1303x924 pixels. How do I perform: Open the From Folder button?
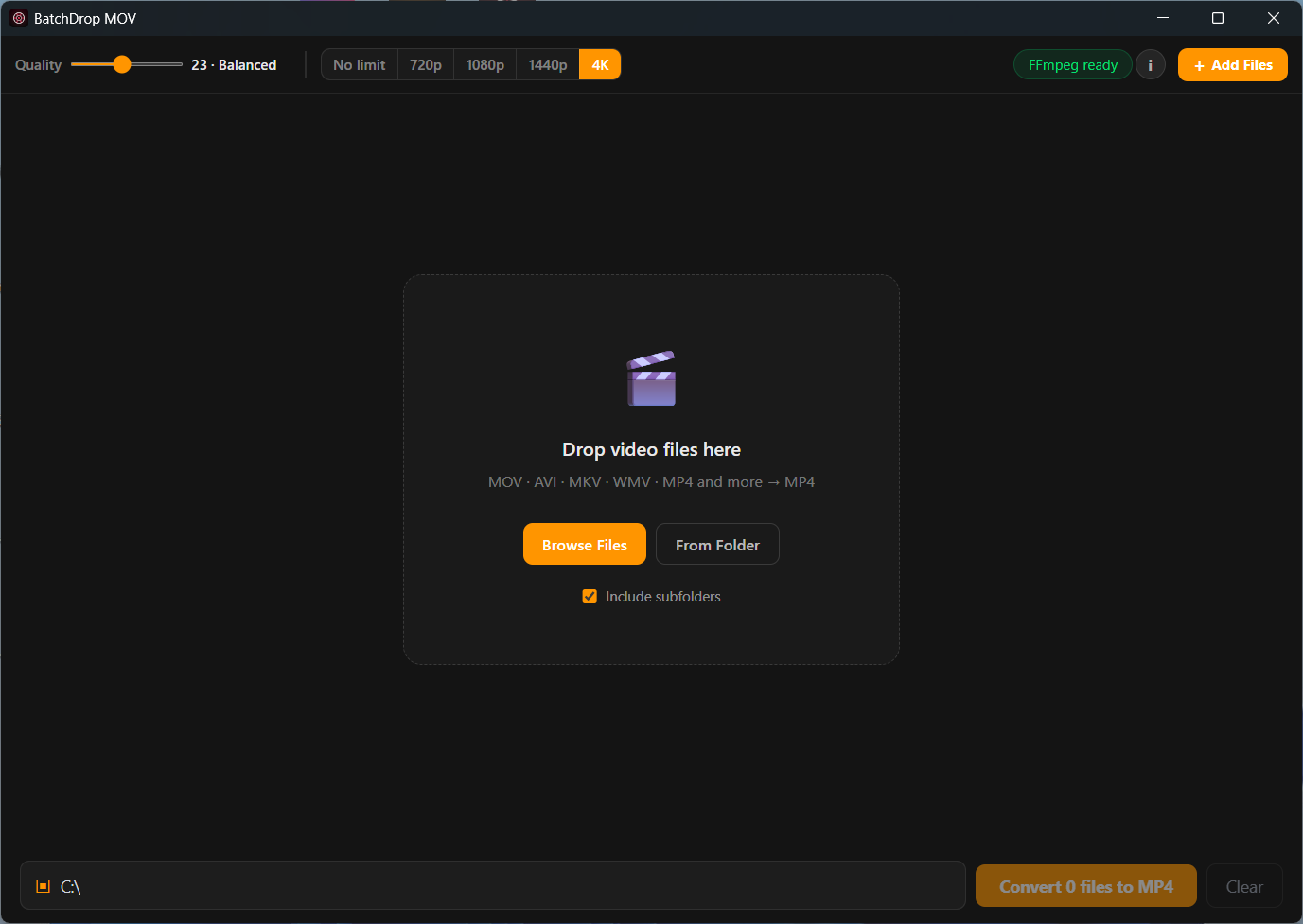click(717, 545)
